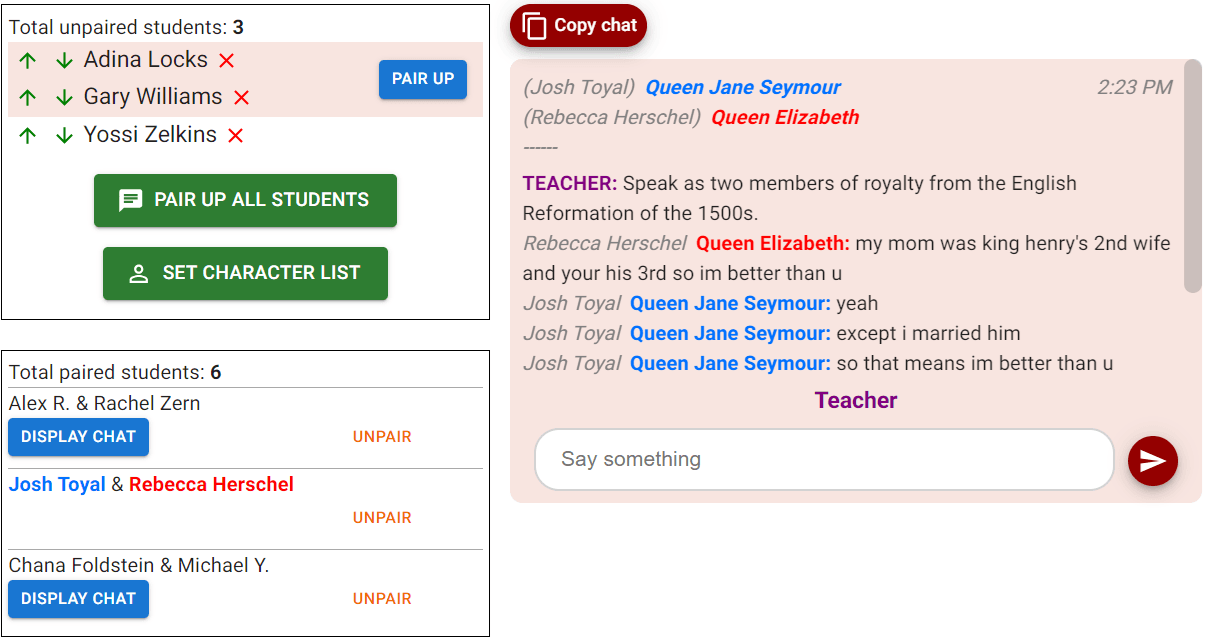Move Adina Locks down in the unpaired list
The image size is (1208, 642).
[x=64, y=59]
